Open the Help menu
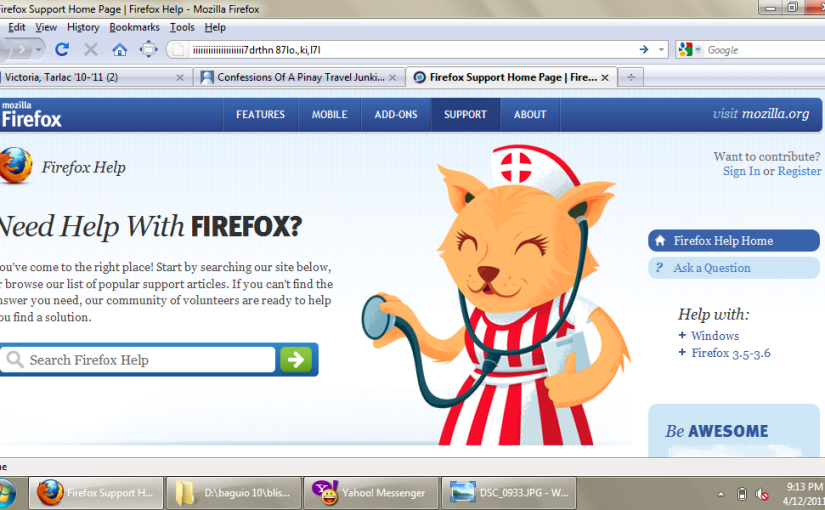825x510 pixels. [215, 27]
